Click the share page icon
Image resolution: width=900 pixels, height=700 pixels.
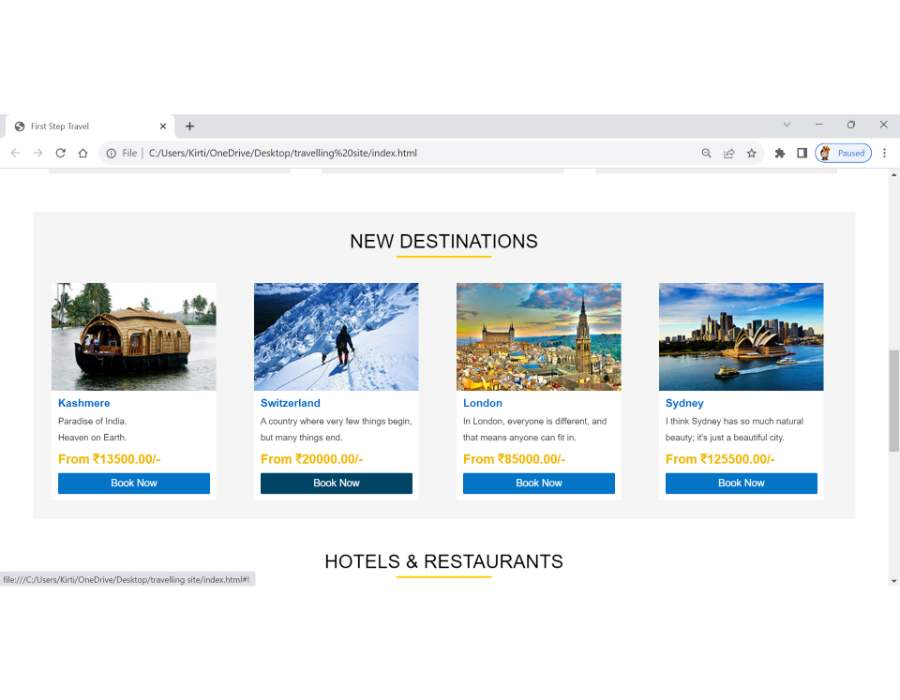pyautogui.click(x=729, y=153)
